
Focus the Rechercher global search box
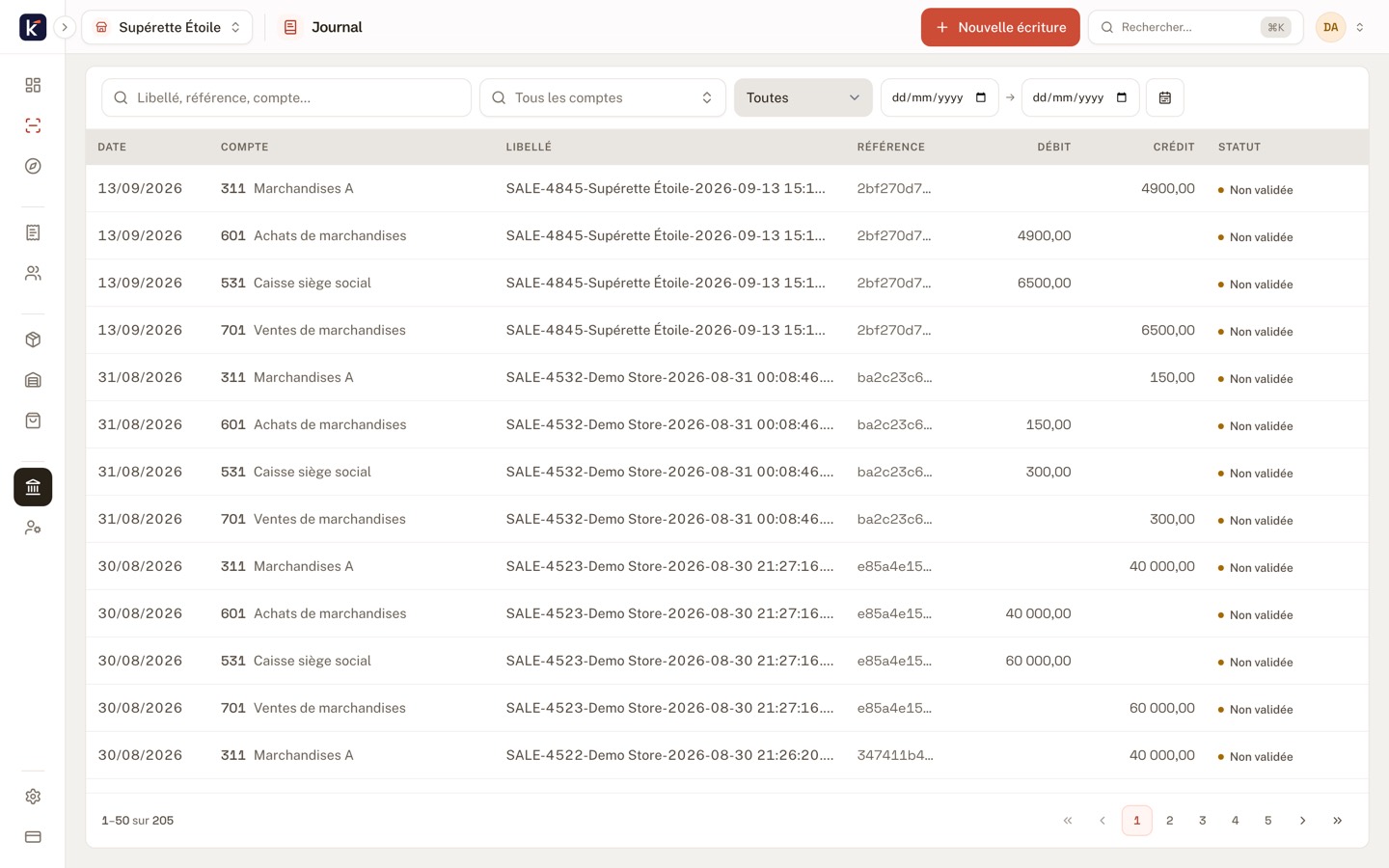1195,27
